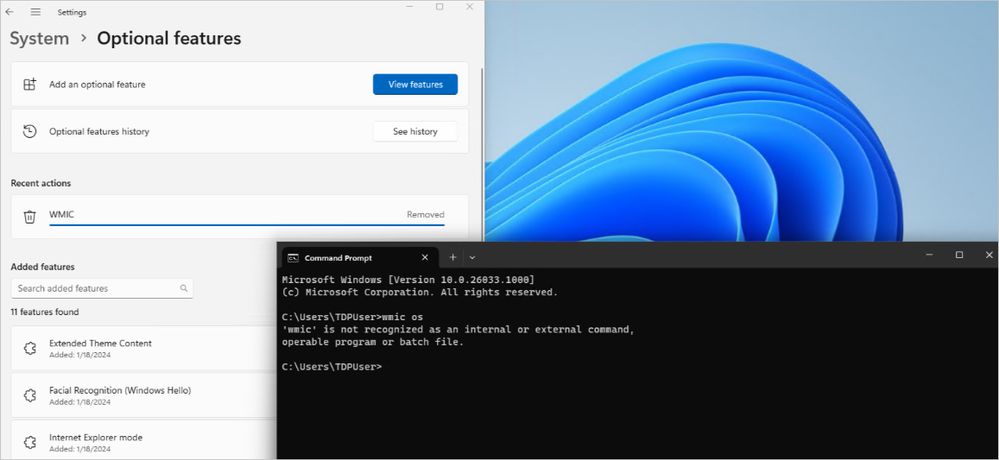The width and height of the screenshot is (999, 460).
Task: Click the See history button
Action: 415,131
